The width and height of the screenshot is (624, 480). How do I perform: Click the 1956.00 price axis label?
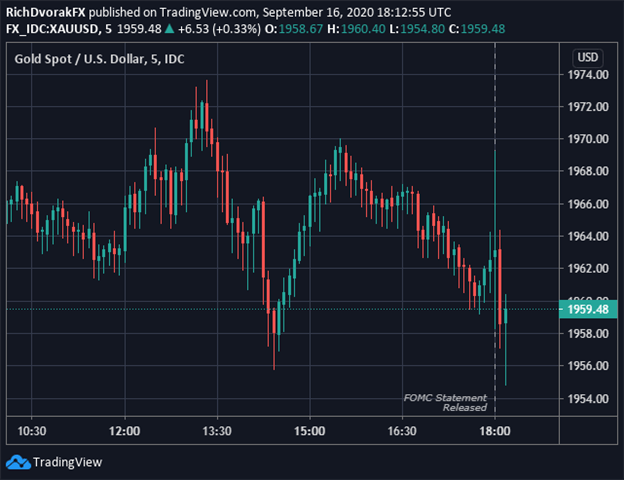[x=588, y=365]
